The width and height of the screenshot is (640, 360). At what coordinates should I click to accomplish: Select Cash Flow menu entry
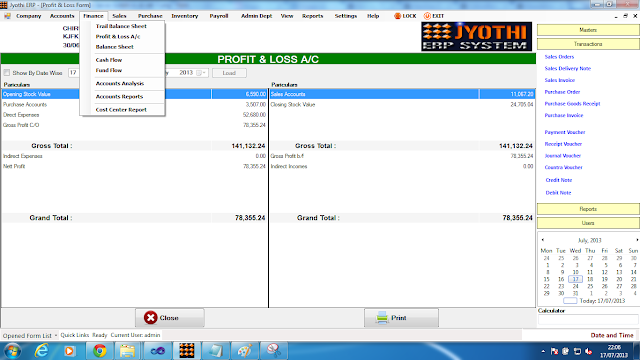(109, 60)
